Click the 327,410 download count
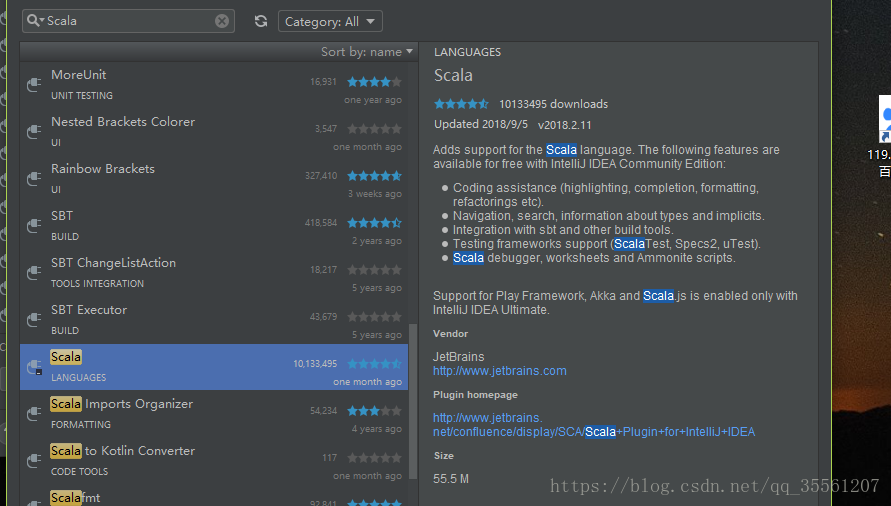Image resolution: width=891 pixels, height=506 pixels. (321, 176)
